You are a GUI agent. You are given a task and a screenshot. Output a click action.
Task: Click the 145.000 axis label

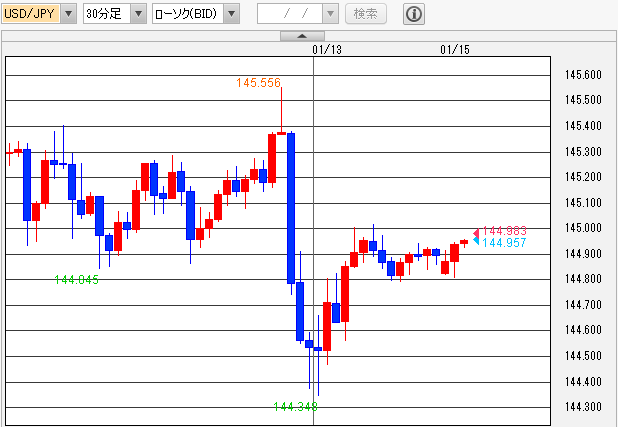(x=583, y=228)
